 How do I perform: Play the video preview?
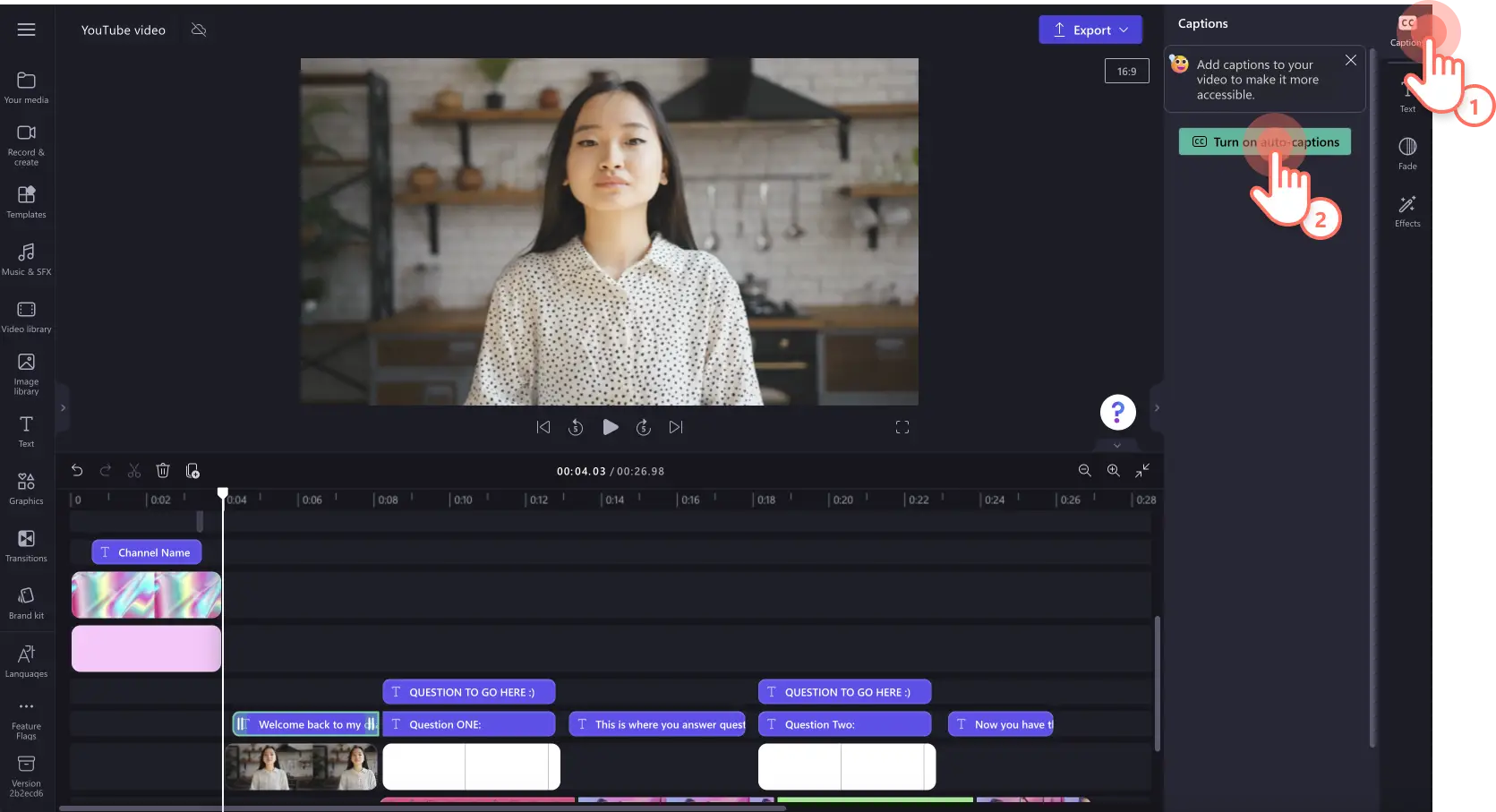(611, 427)
